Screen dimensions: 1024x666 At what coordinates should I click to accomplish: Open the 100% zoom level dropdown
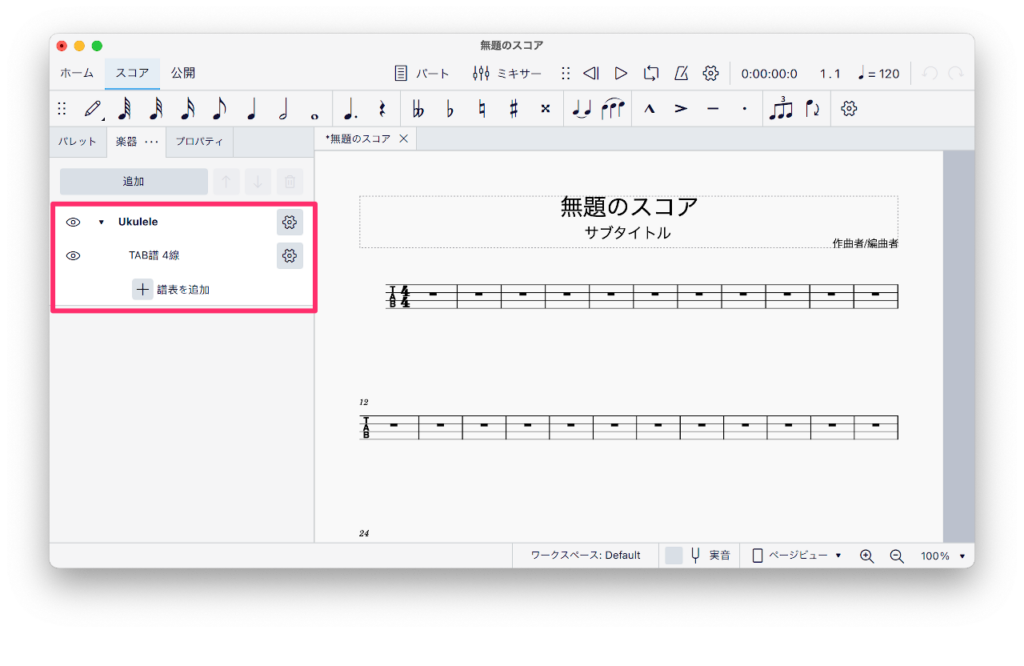[x=942, y=555]
